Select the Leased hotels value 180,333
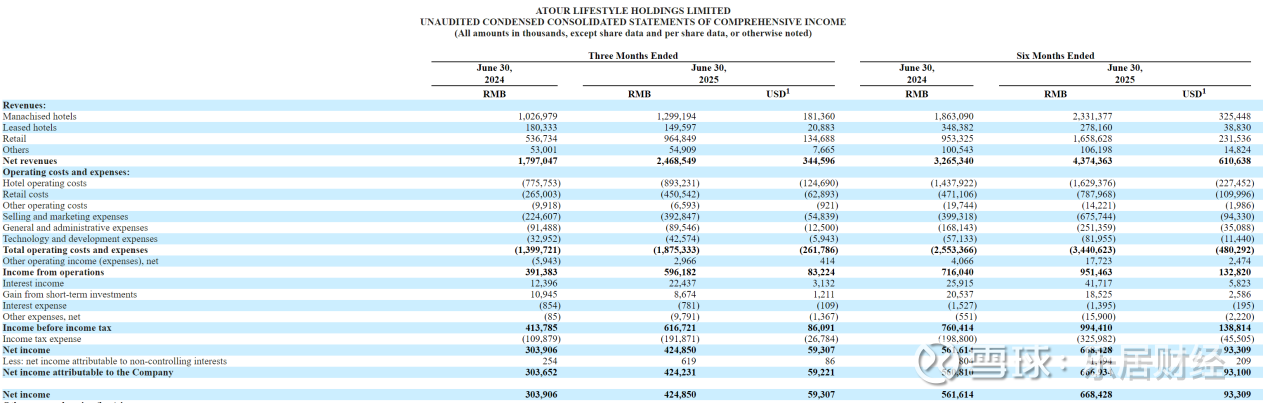Viewport: 1263px width, 403px height. point(541,128)
